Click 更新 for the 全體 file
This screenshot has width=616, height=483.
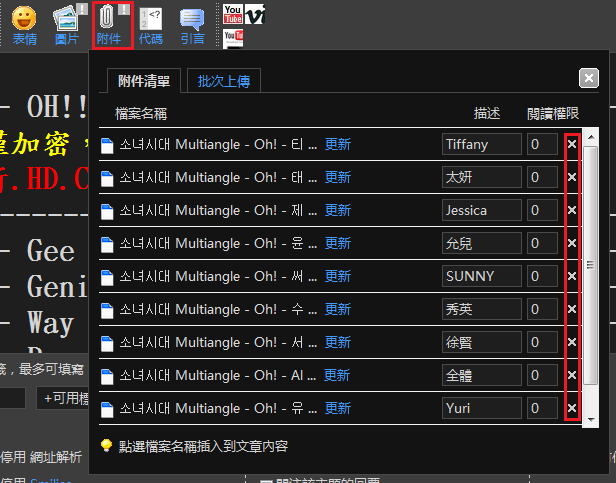[x=337, y=375]
